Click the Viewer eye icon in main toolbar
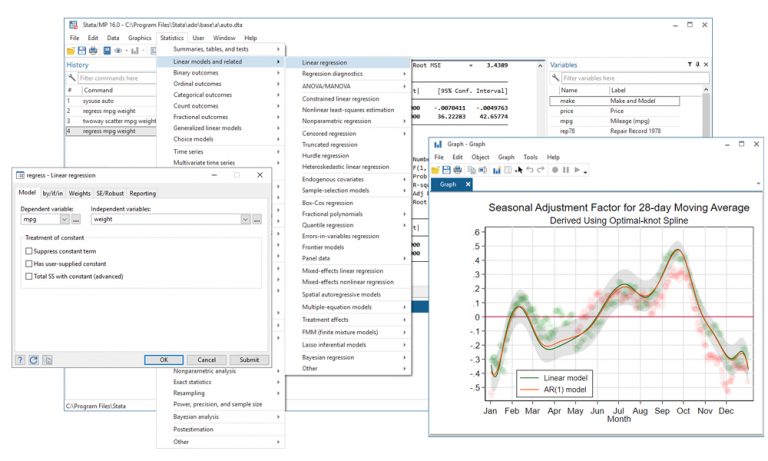 [118, 50]
